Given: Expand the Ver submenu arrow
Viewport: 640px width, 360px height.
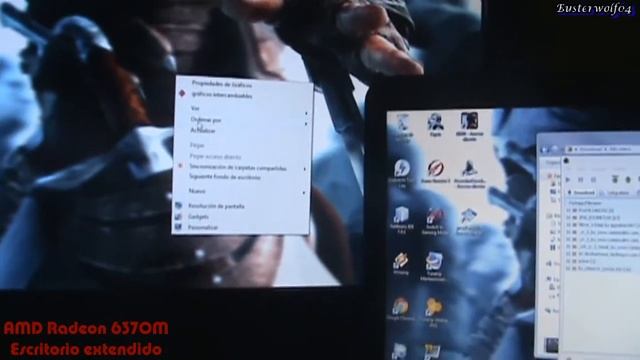Looking at the screenshot, I should 306,113.
